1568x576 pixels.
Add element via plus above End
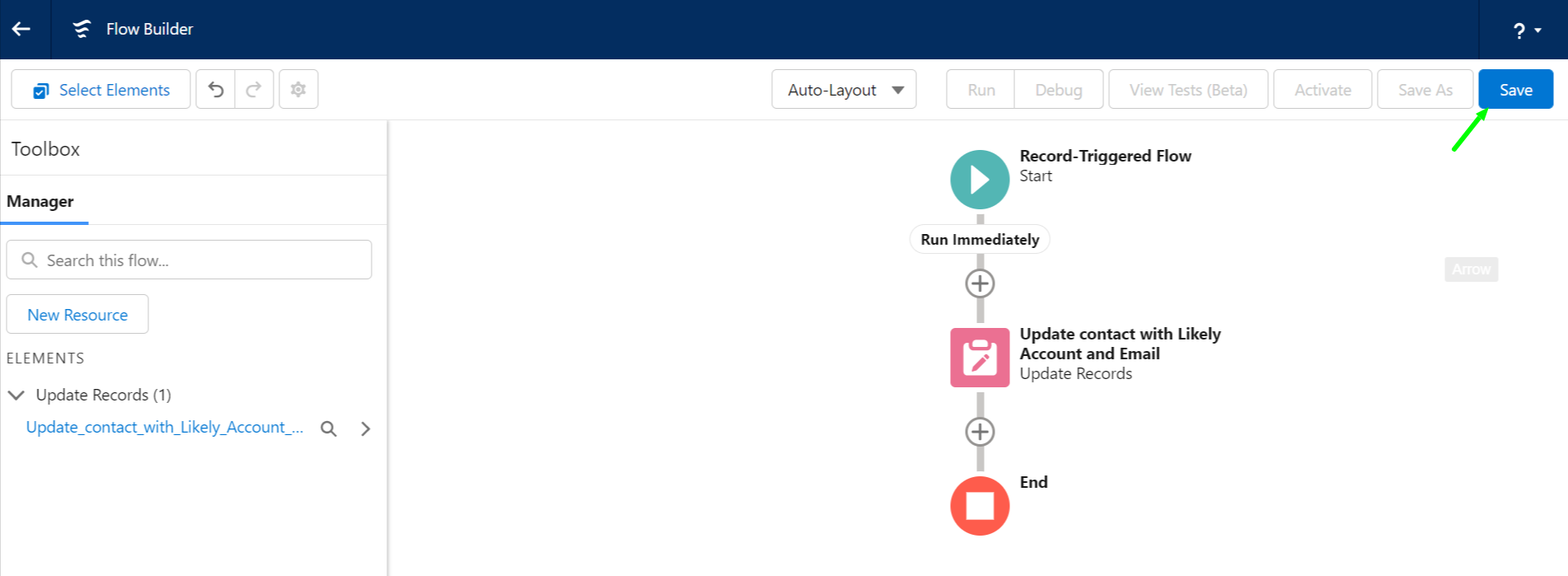980,432
